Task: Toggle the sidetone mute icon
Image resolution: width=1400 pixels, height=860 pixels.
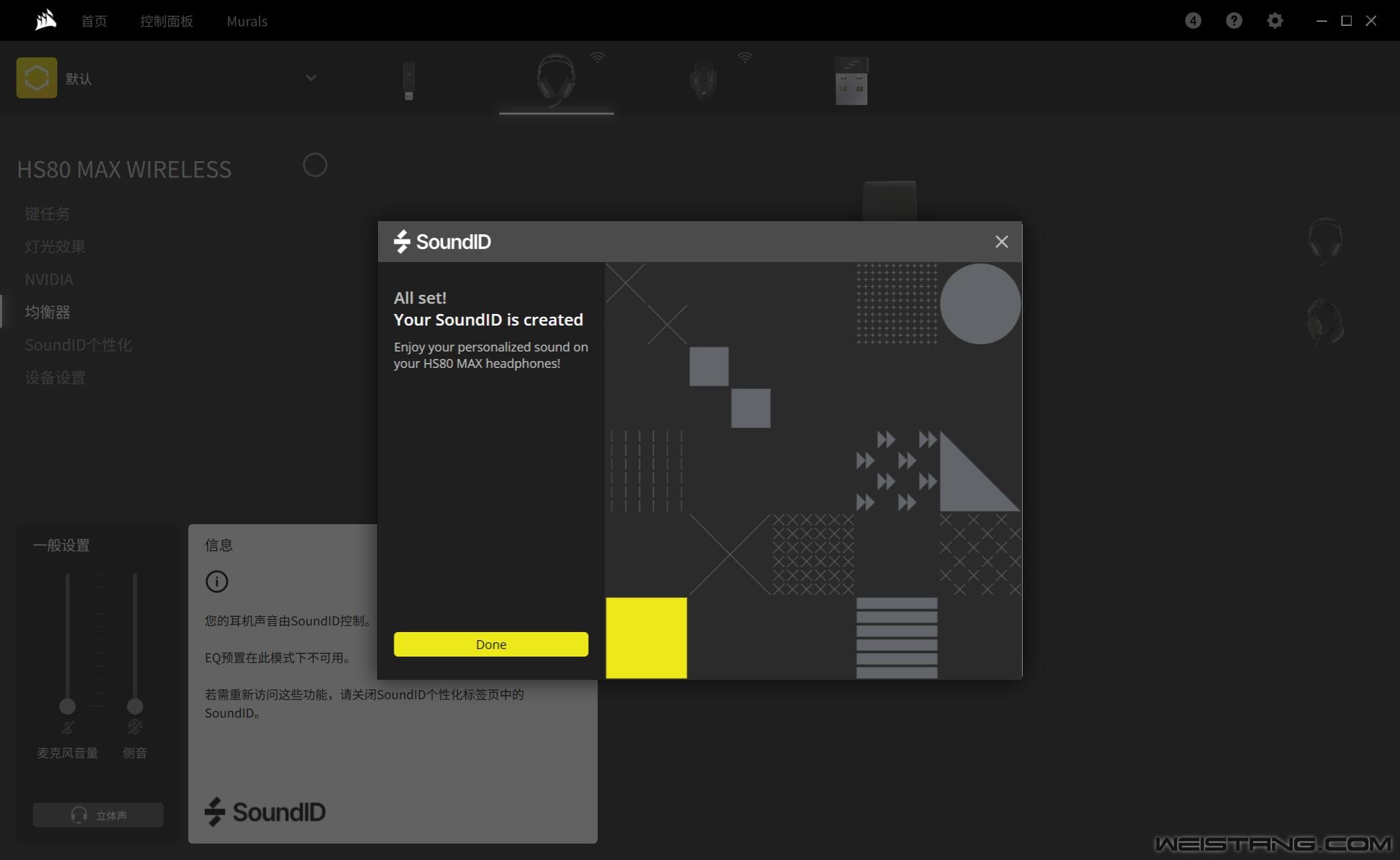Action: tap(134, 728)
